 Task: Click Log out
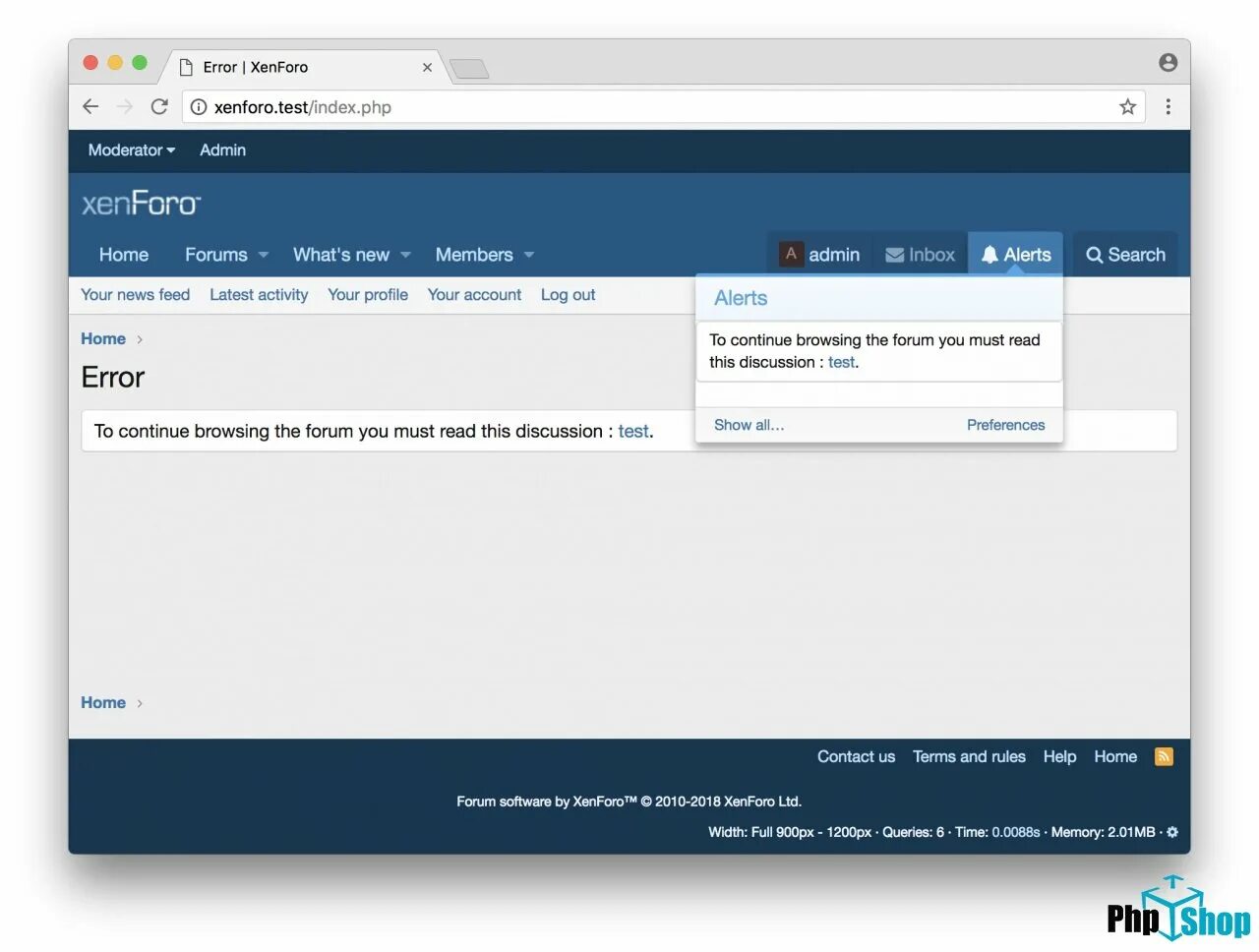point(568,295)
